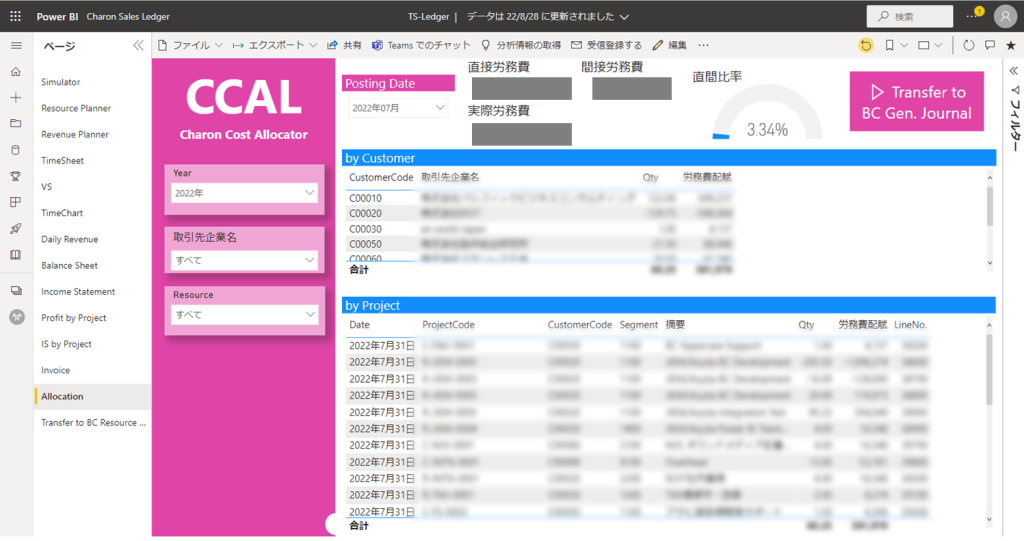Click the user account avatar

(x=1005, y=16)
